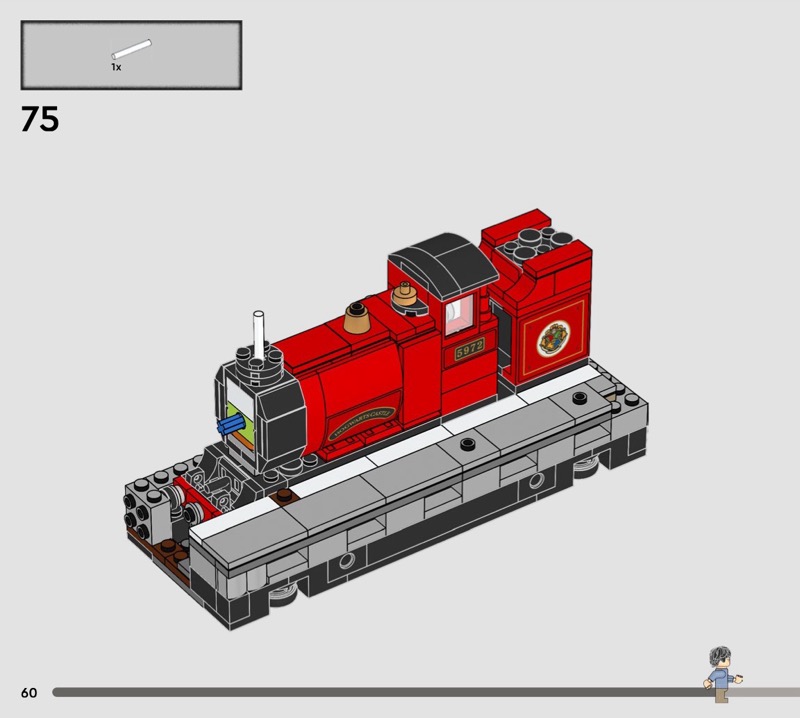800x718 pixels.
Task: Click the gray parts callout box
Action: (131, 55)
